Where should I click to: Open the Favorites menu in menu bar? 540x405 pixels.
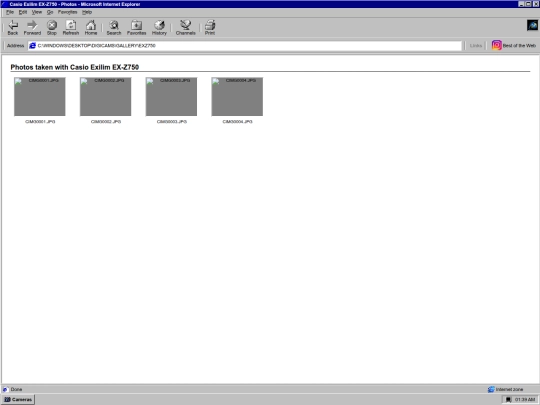click(x=68, y=12)
